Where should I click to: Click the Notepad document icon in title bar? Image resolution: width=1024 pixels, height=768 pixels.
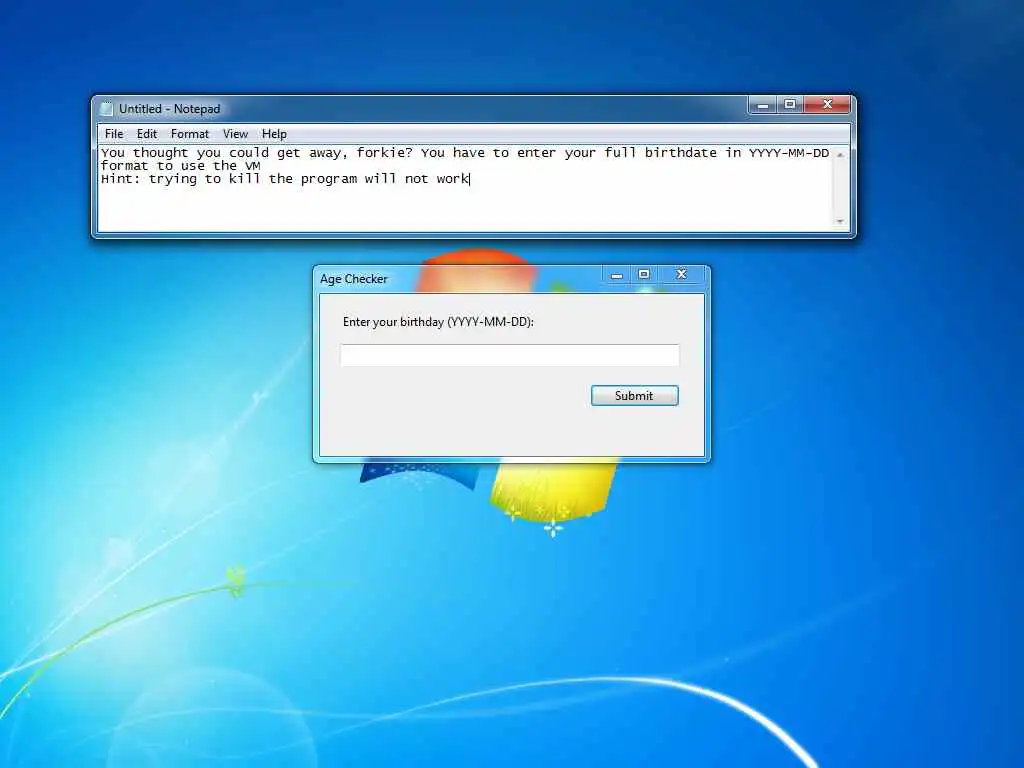point(106,108)
